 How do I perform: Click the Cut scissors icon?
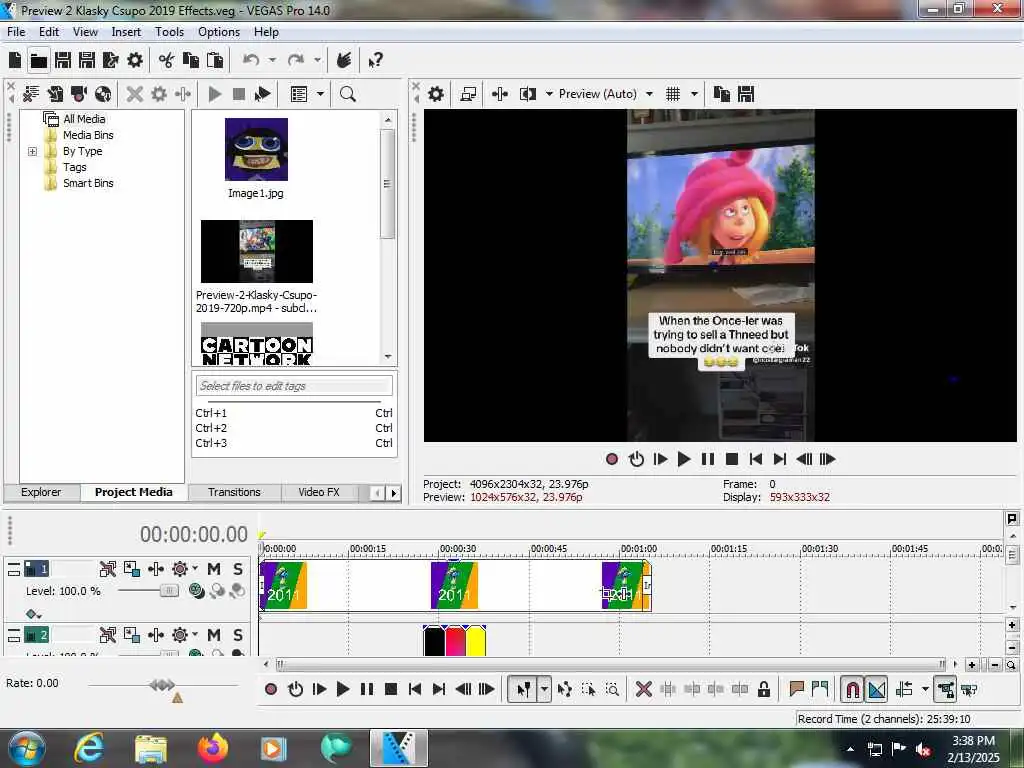click(x=167, y=61)
